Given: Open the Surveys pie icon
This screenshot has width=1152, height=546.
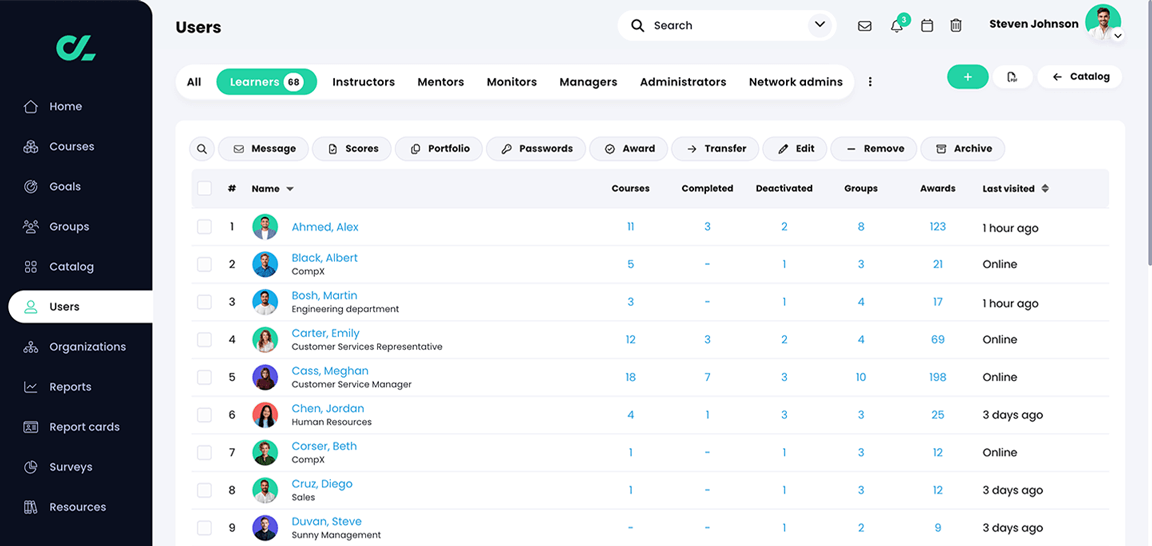Looking at the screenshot, I should tap(30, 467).
